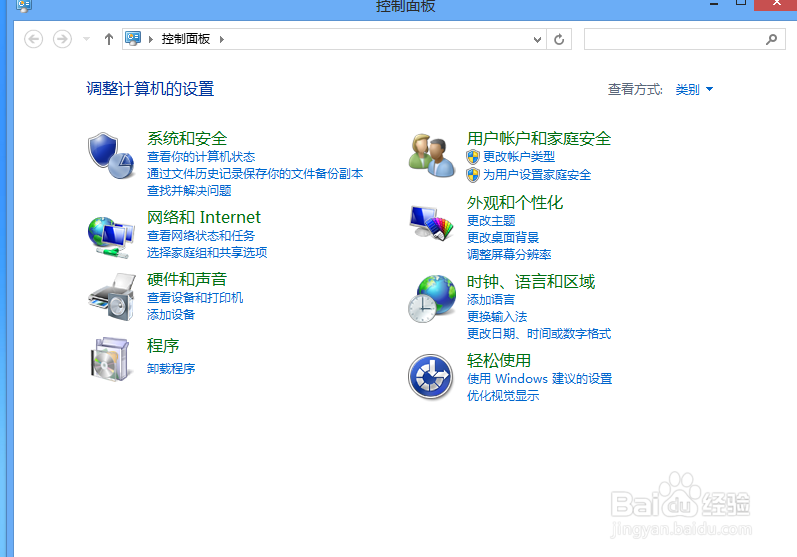The image size is (797, 557).
Task: Focus the Control Panel search box
Action: (x=685, y=39)
